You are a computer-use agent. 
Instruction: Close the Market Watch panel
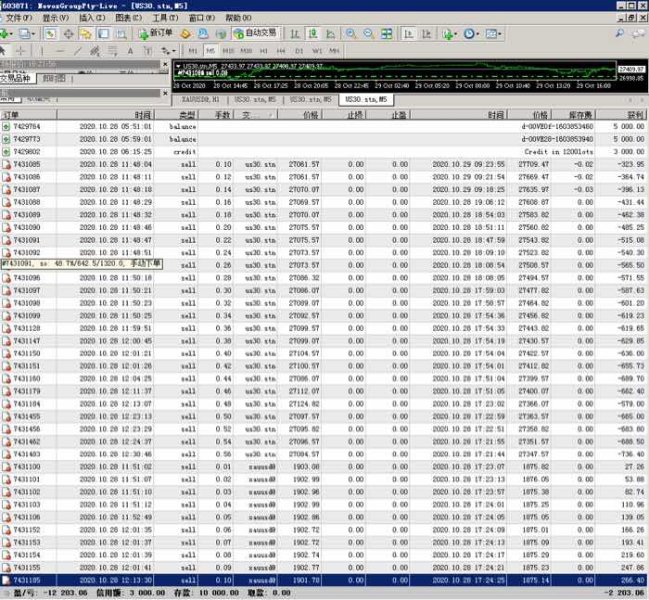165,64
